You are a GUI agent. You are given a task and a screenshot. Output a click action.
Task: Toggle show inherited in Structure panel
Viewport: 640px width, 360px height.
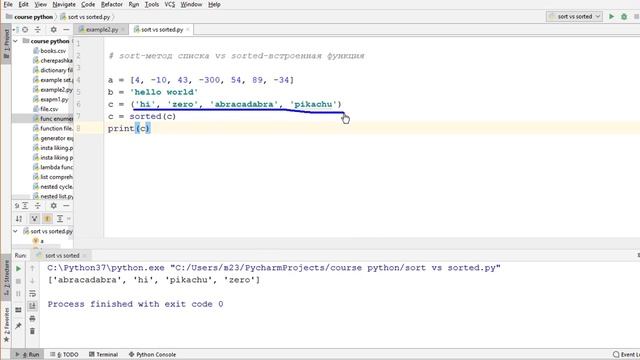click(34, 219)
